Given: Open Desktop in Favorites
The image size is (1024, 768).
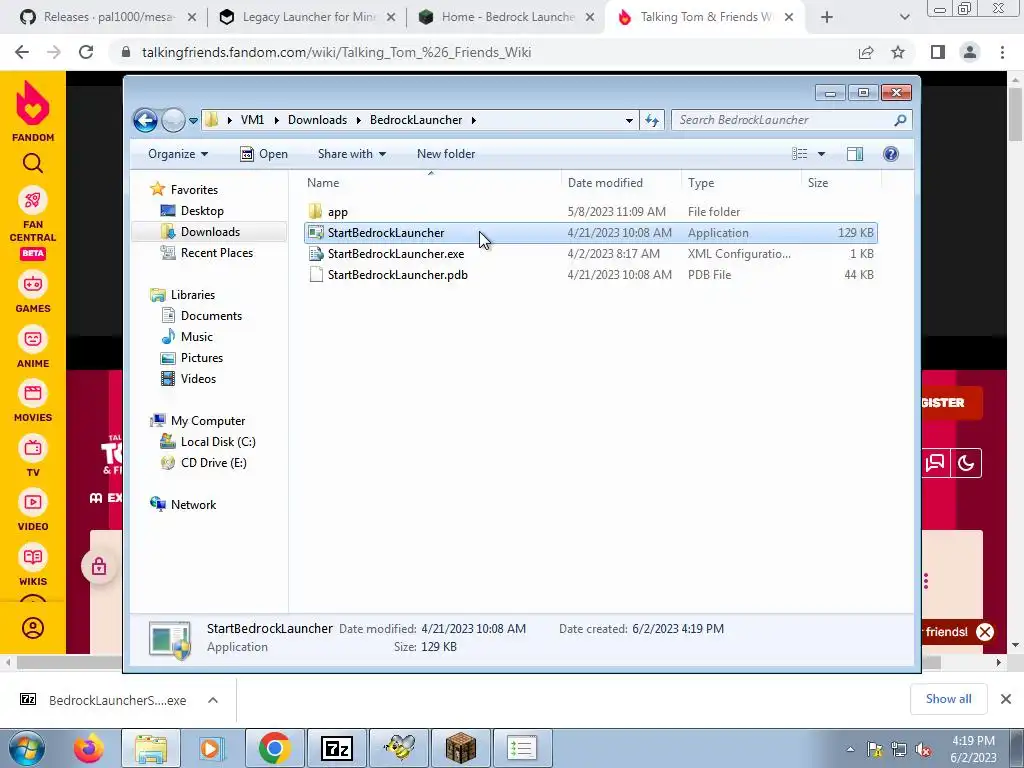Looking at the screenshot, I should tap(202, 211).
